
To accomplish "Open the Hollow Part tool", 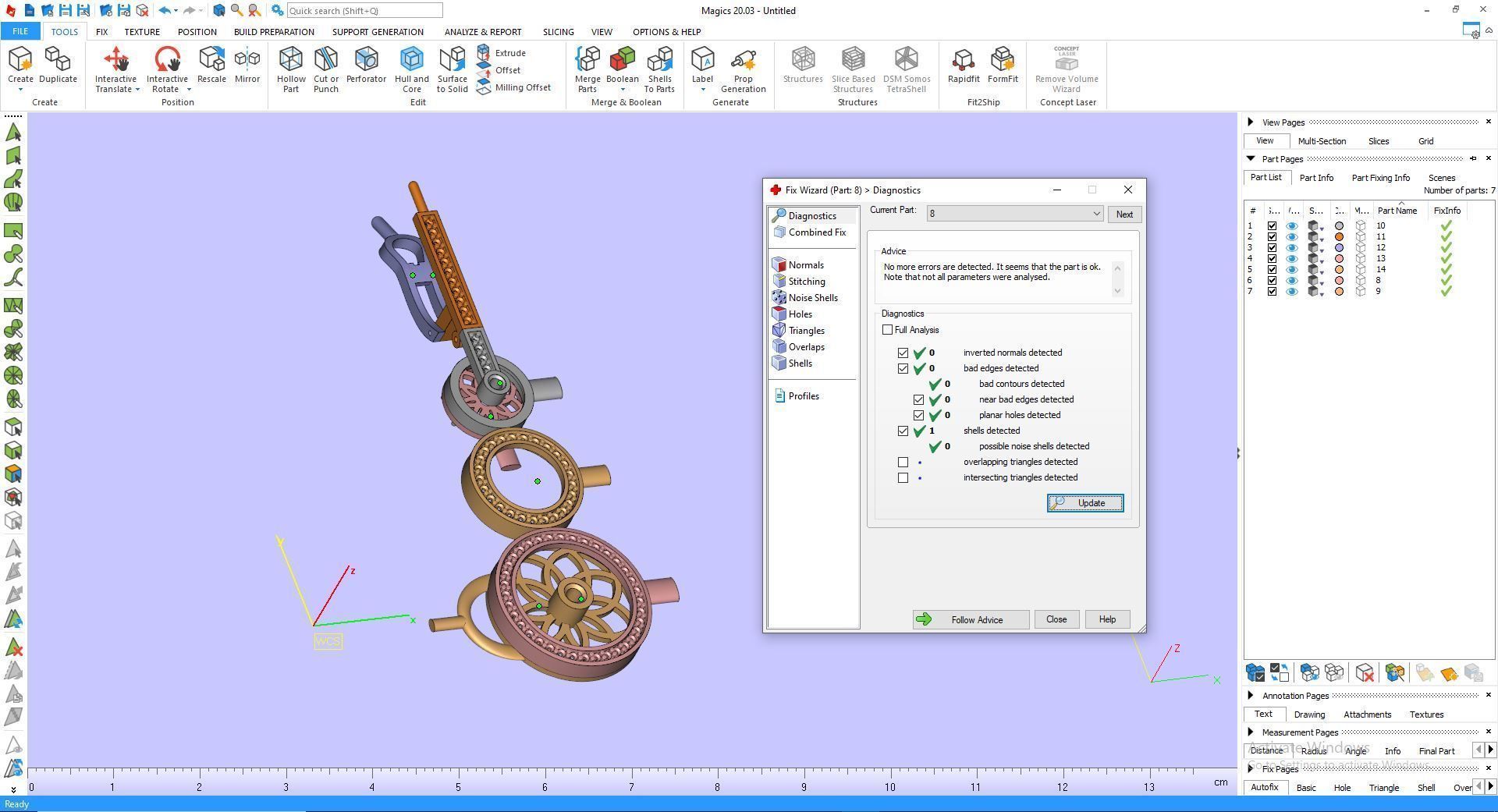I will tap(291, 69).
